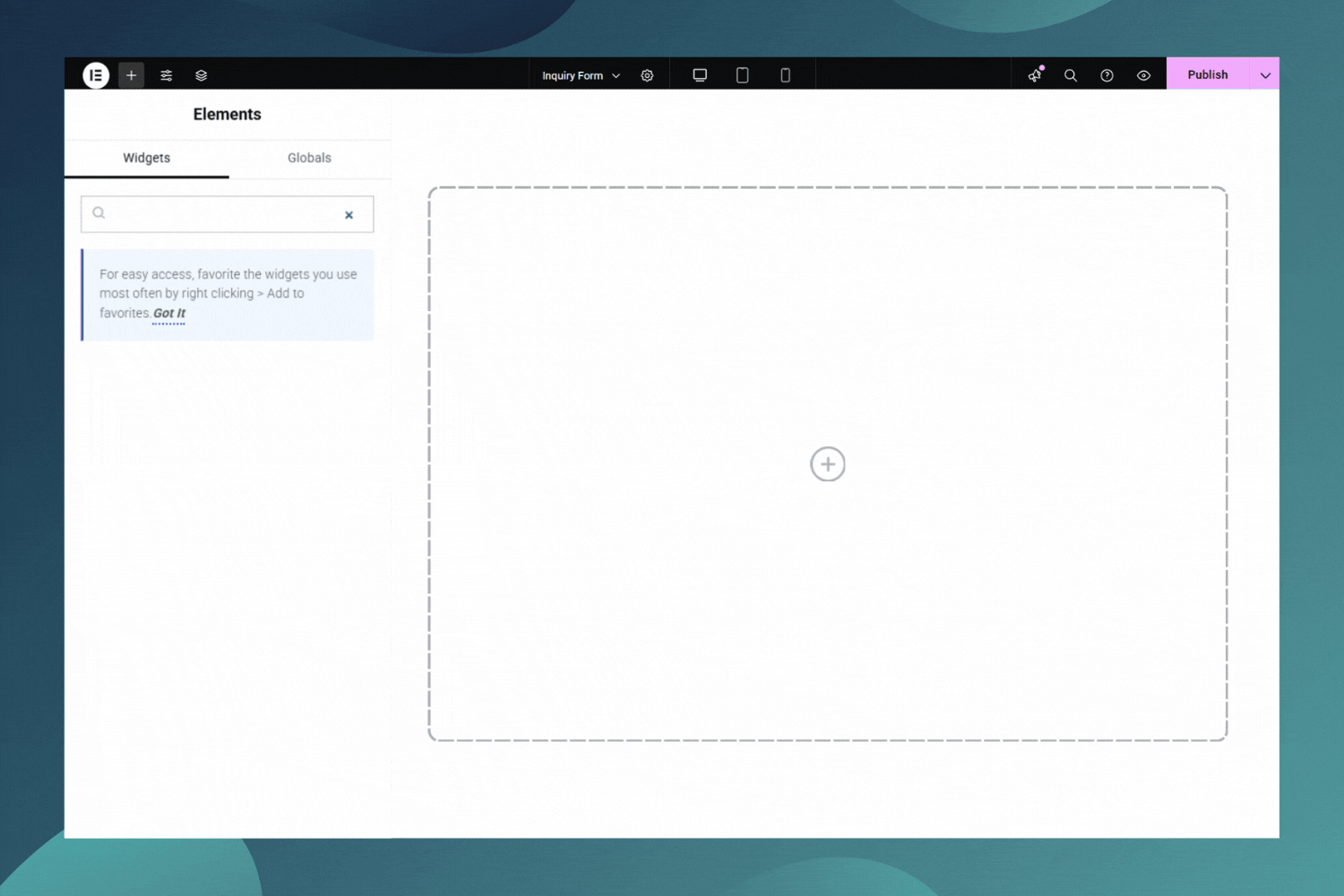Preview changes with the eye icon
This screenshot has height=896, width=1344.
(1143, 75)
